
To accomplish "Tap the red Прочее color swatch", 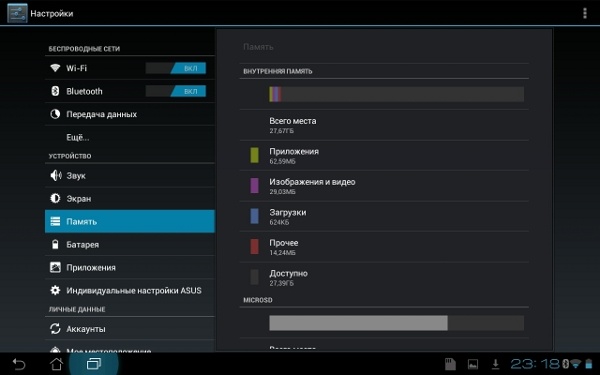I will coord(254,247).
